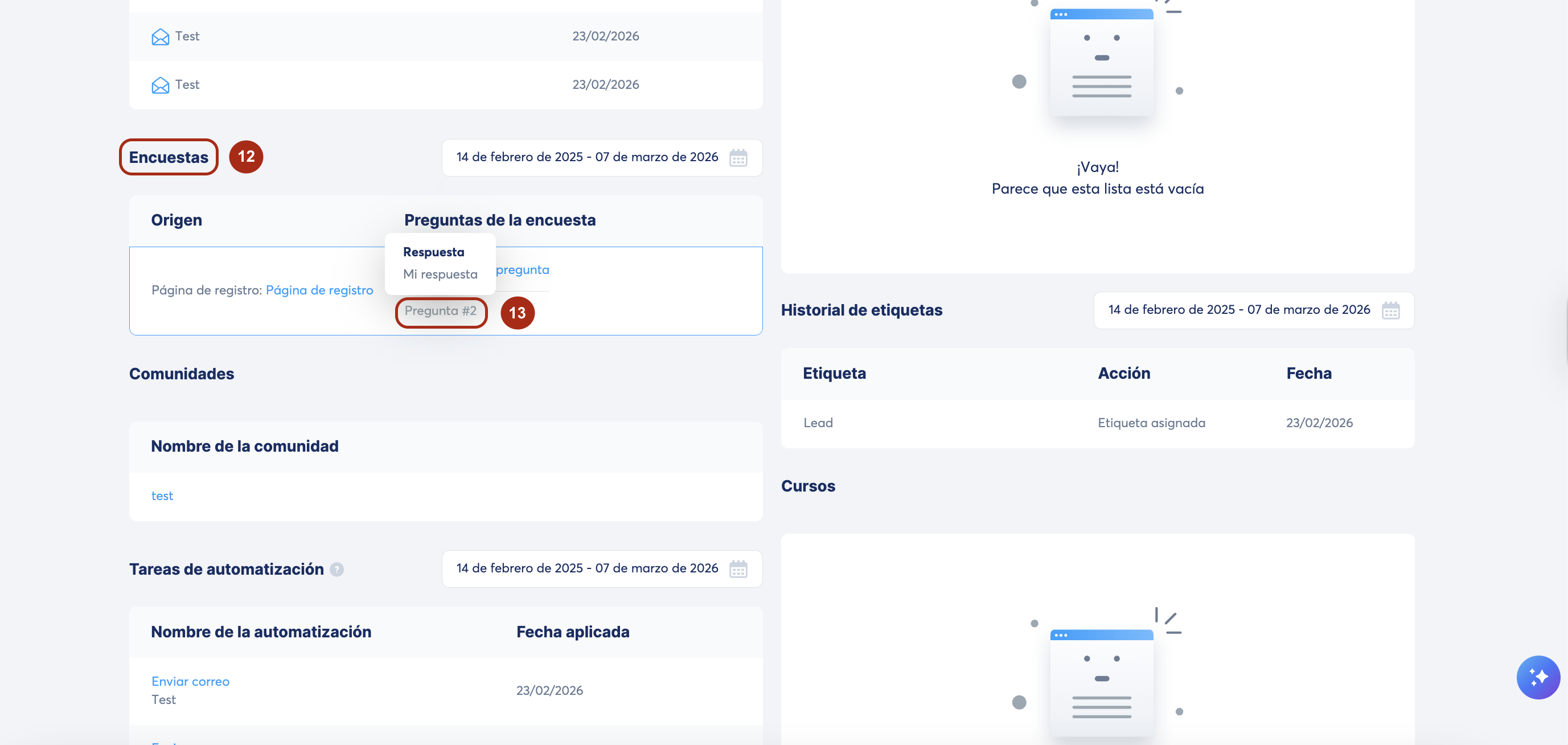
Task: Click Mi respuesta in the Respuesta tooltip
Action: [440, 274]
